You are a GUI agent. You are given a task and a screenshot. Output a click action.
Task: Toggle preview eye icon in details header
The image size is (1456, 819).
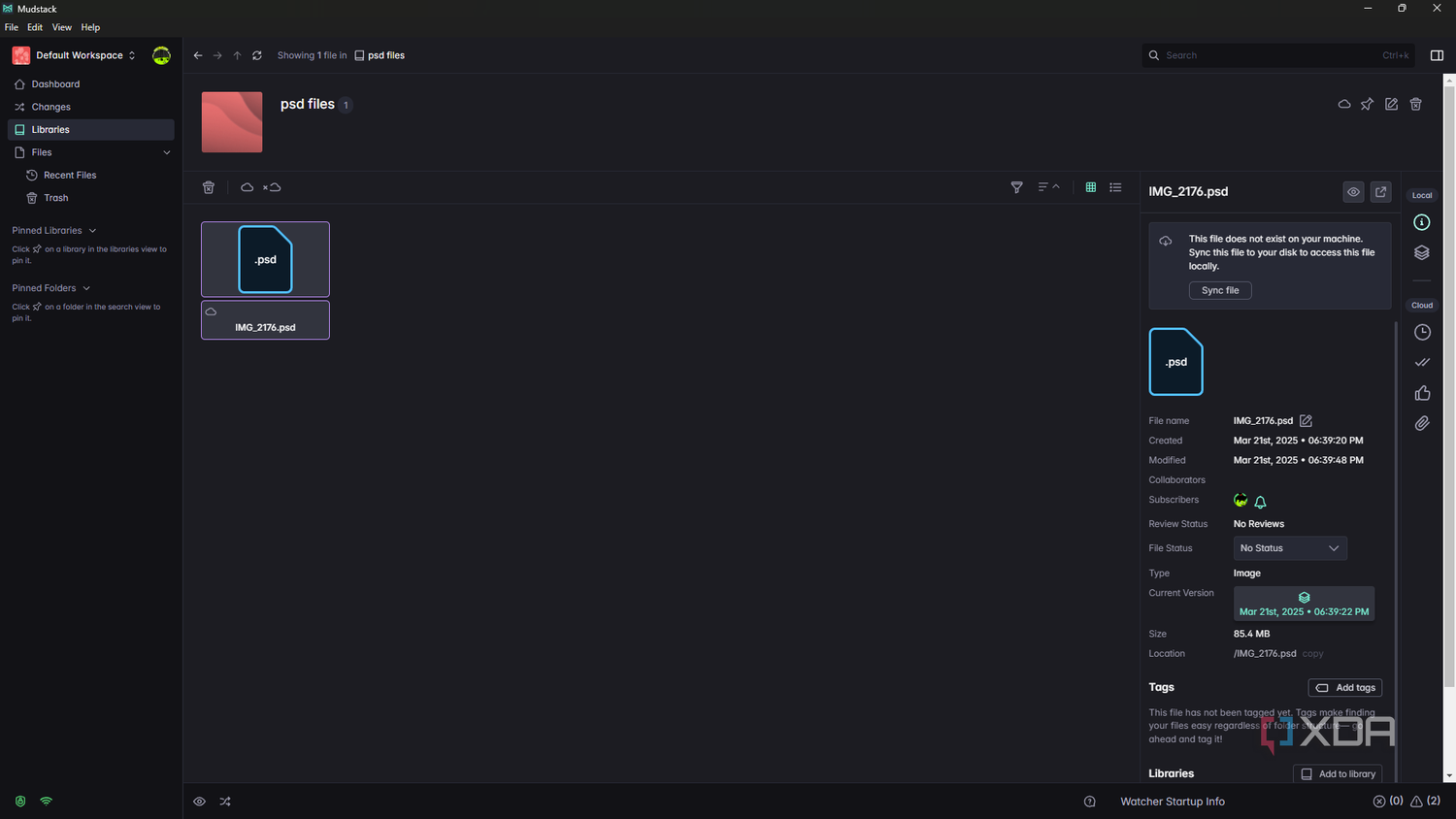click(x=1353, y=192)
